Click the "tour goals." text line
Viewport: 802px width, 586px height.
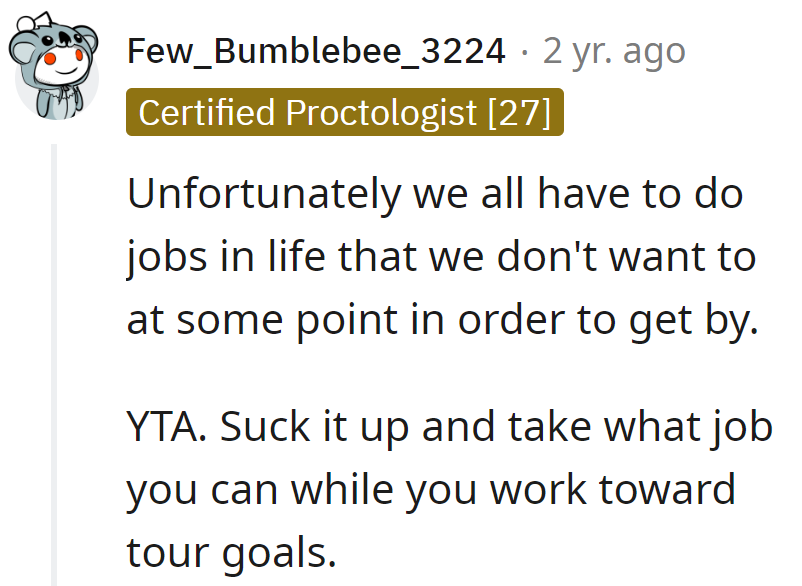pyautogui.click(x=226, y=551)
